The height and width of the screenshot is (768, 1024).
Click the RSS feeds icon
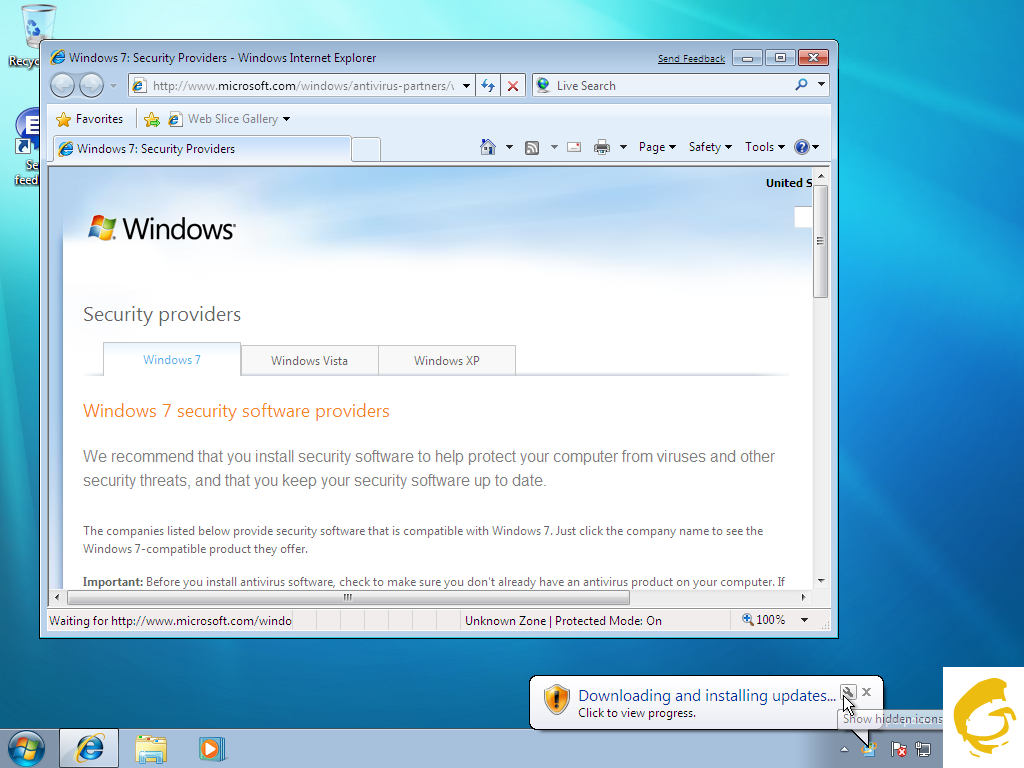tap(532, 147)
